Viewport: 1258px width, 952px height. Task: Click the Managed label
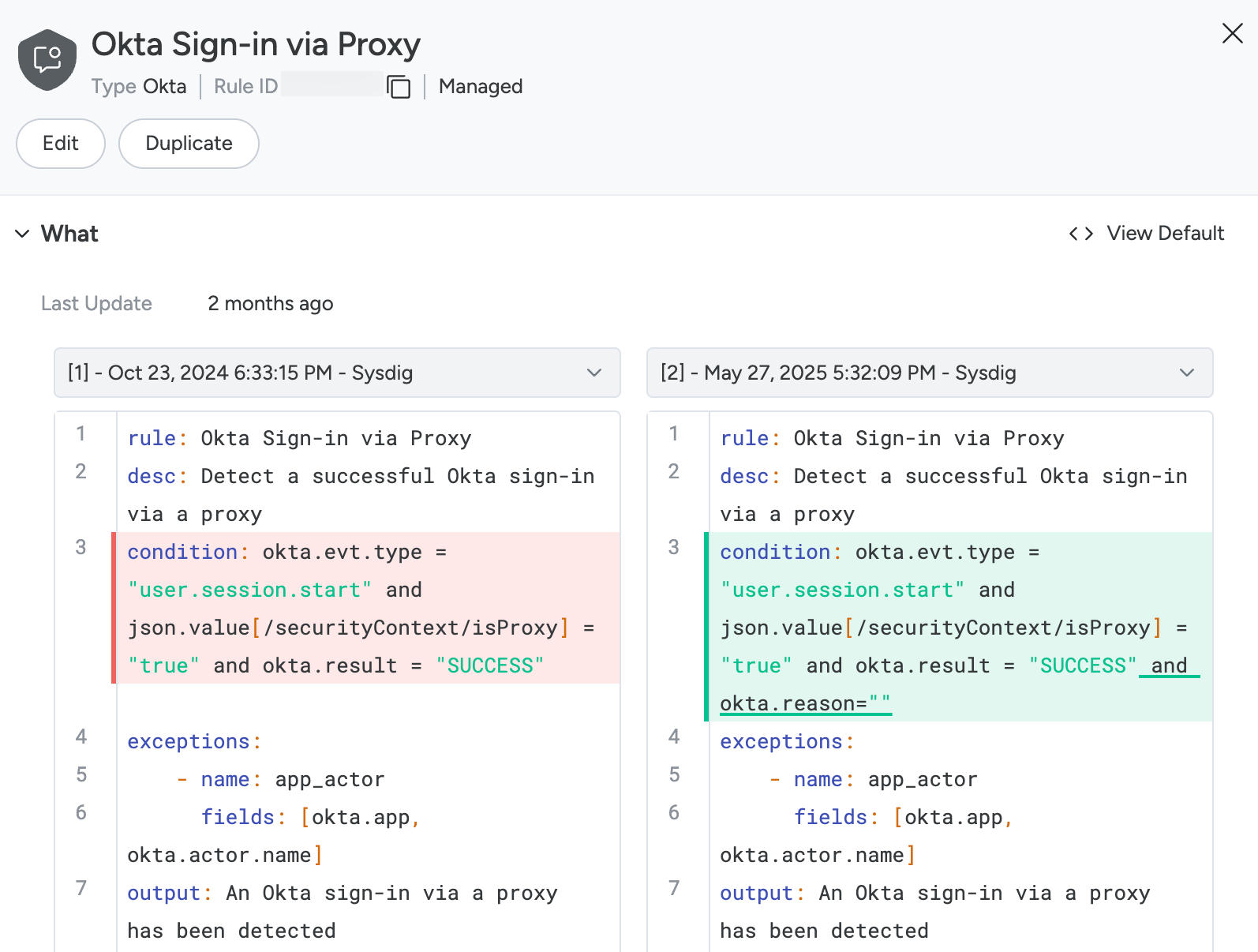(481, 86)
